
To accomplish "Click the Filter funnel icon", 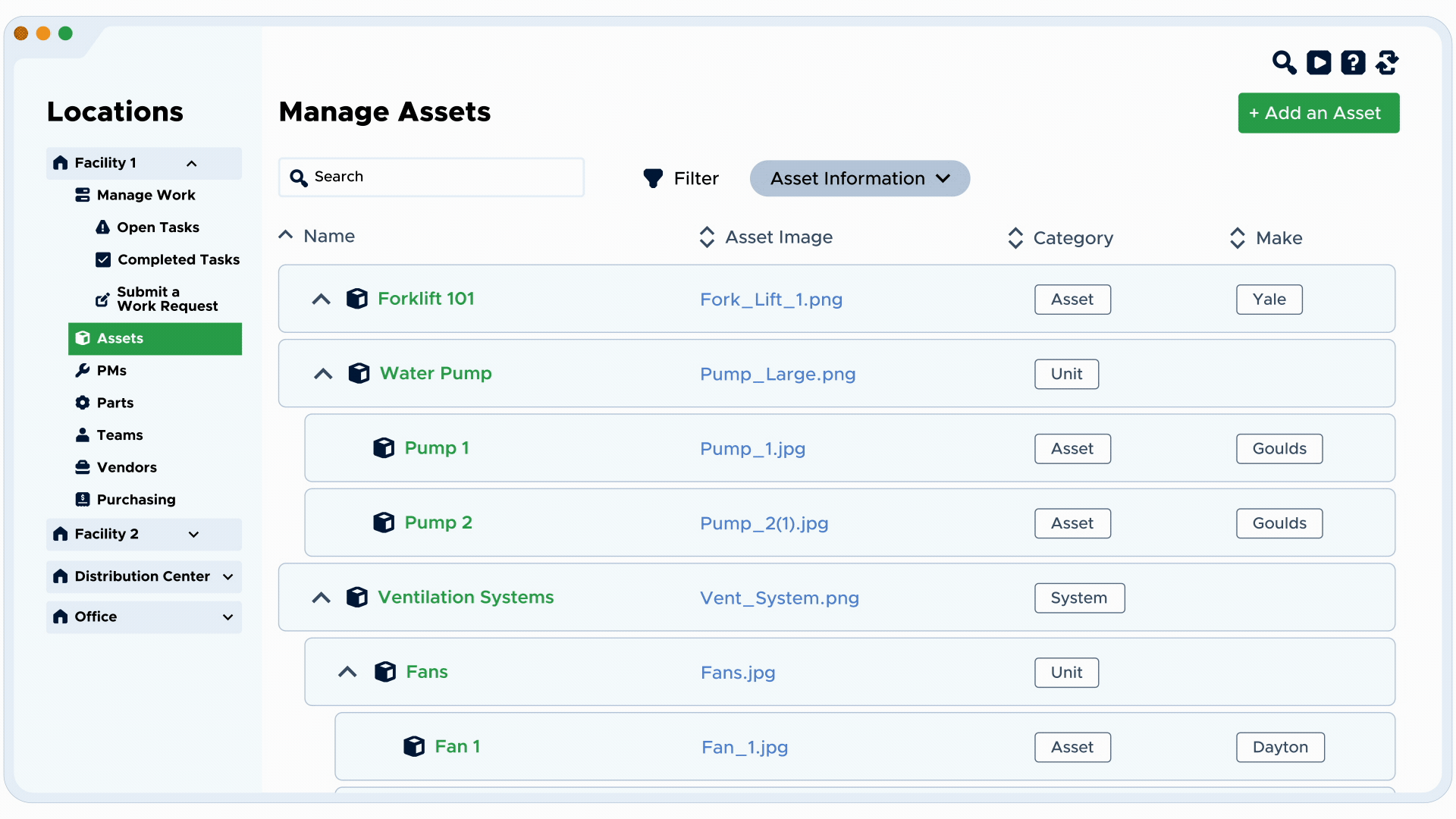I will [653, 178].
